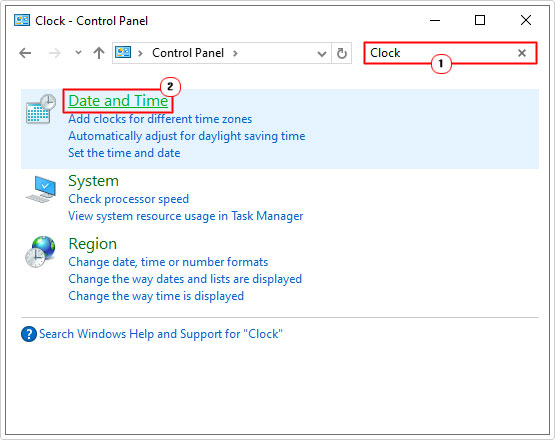Click the window title bar Control Panel icon
The image size is (555, 440).
[22, 21]
